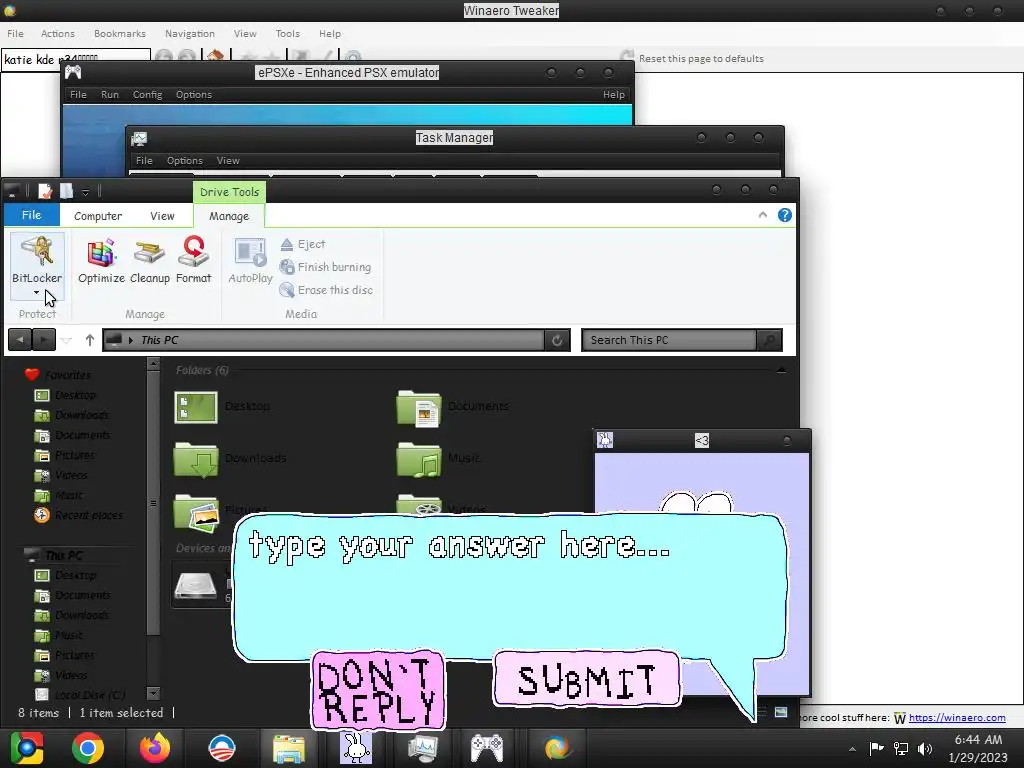Image resolution: width=1024 pixels, height=768 pixels.
Task: Open the Task Manager Options menu
Action: (x=185, y=161)
